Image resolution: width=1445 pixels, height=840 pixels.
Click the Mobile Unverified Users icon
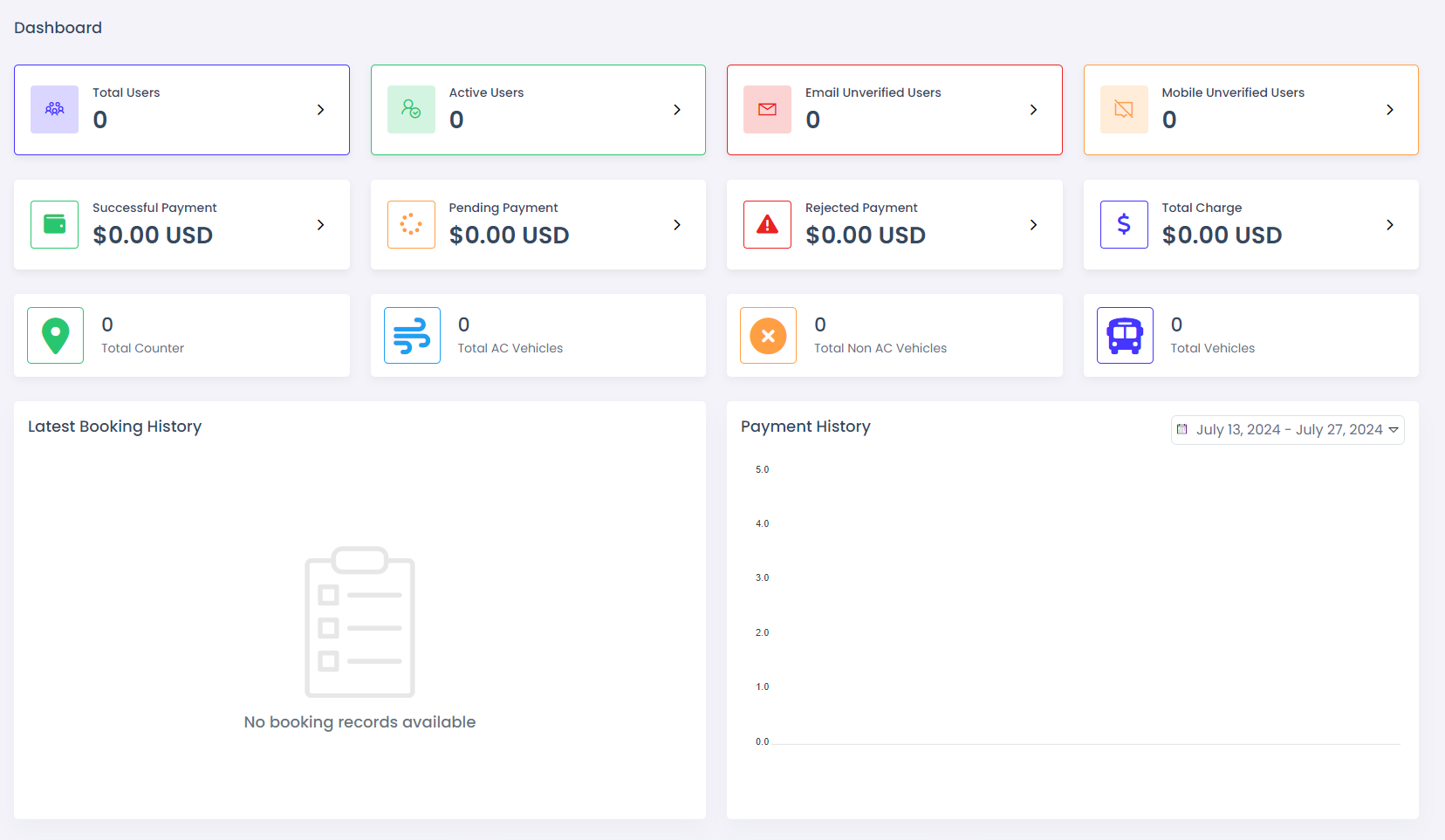[1124, 109]
